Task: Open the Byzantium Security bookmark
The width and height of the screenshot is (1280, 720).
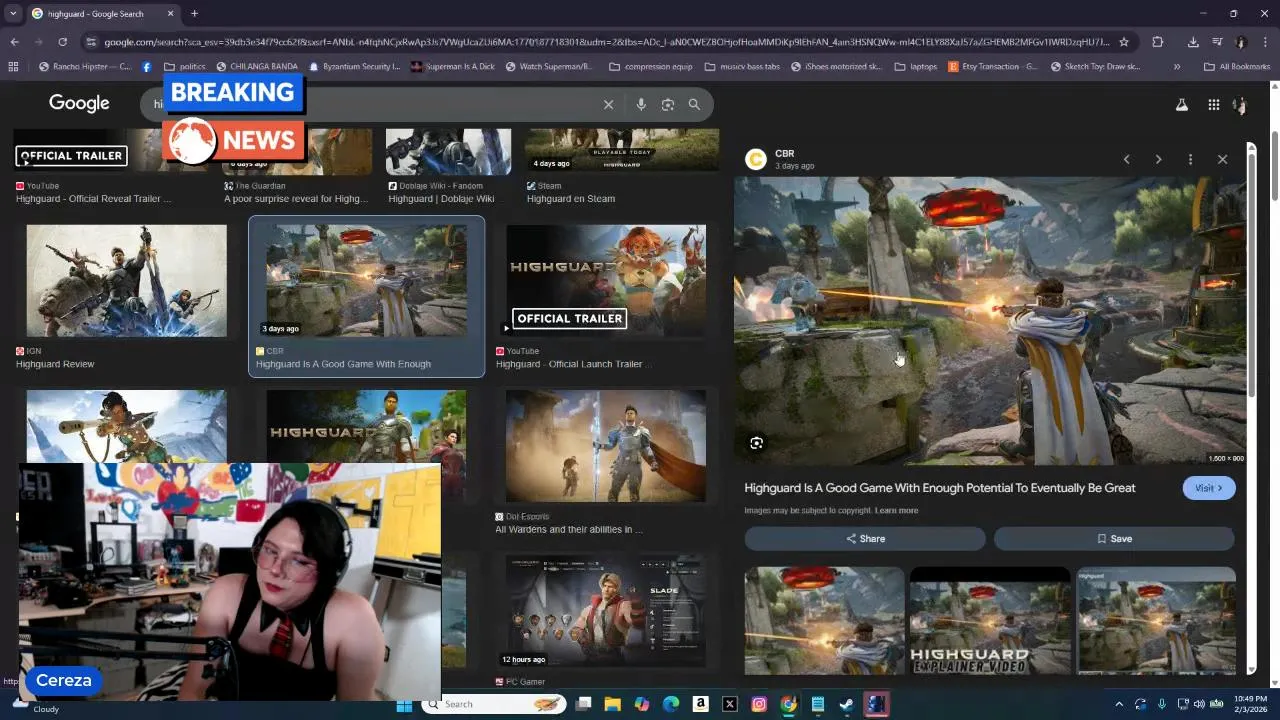Action: coord(355,67)
